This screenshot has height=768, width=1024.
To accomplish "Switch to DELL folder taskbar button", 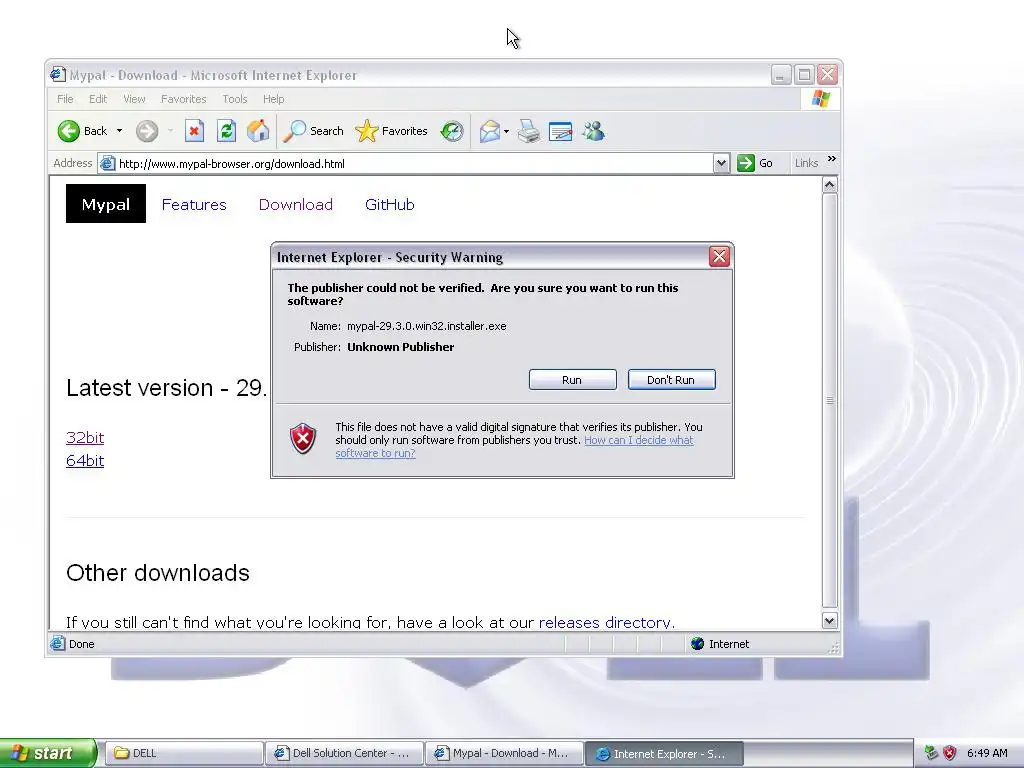I will click(x=184, y=753).
